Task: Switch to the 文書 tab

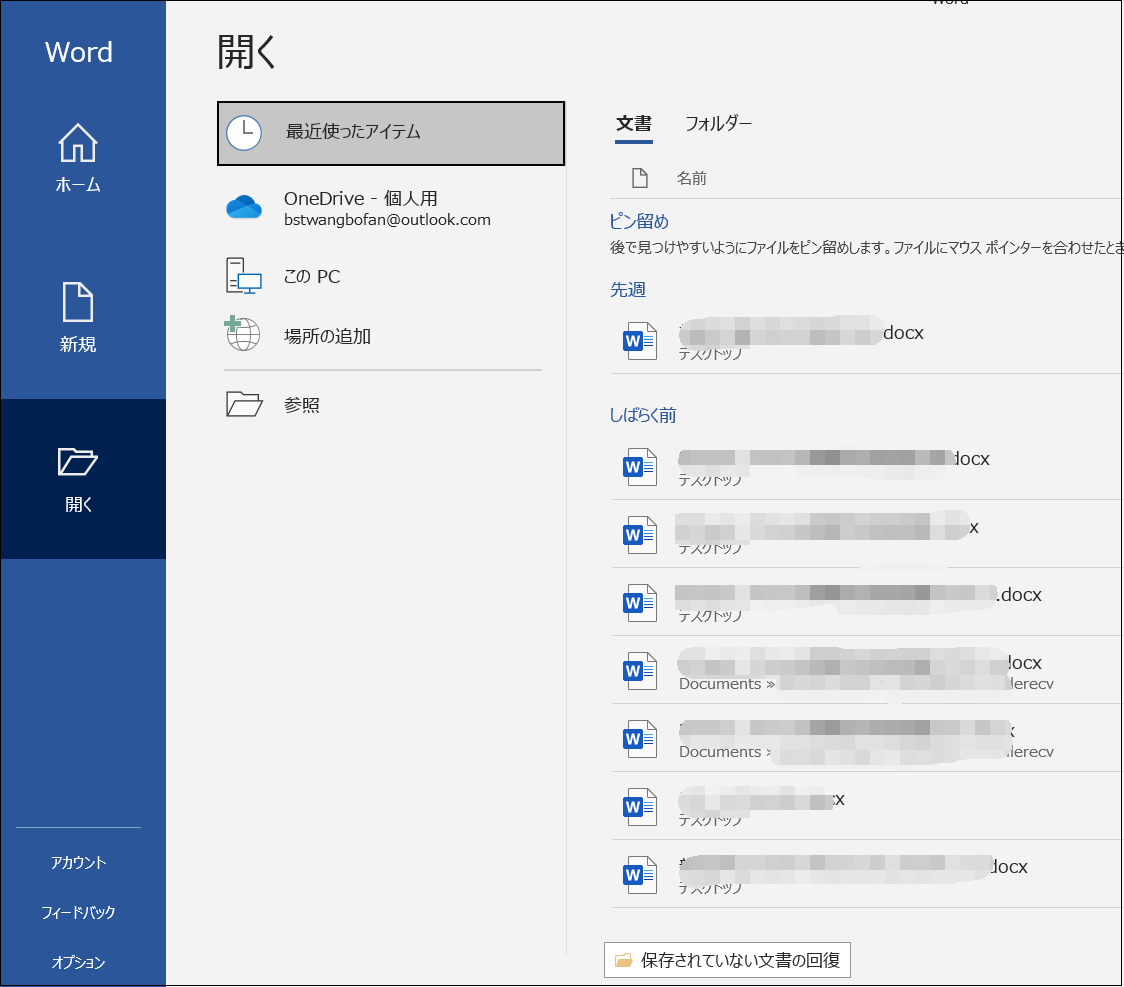Action: tap(634, 124)
